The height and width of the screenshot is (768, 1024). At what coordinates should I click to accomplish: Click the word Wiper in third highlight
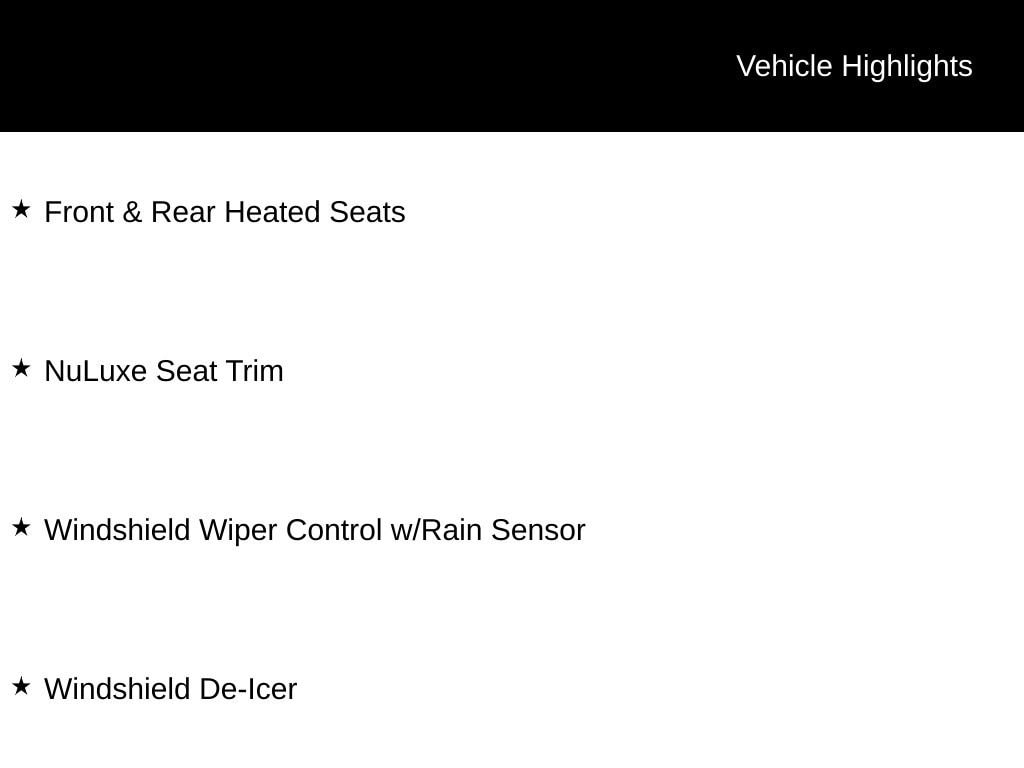(x=238, y=530)
